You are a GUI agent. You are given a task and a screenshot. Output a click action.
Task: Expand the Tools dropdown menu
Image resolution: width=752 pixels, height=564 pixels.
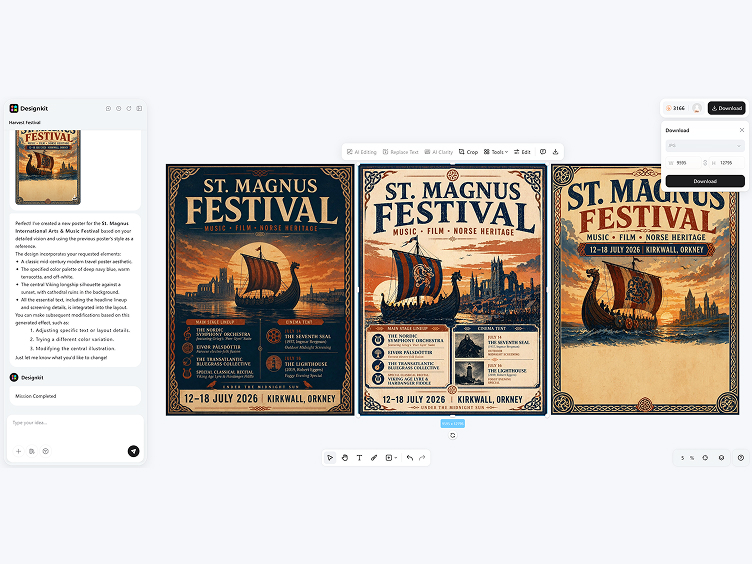click(496, 152)
